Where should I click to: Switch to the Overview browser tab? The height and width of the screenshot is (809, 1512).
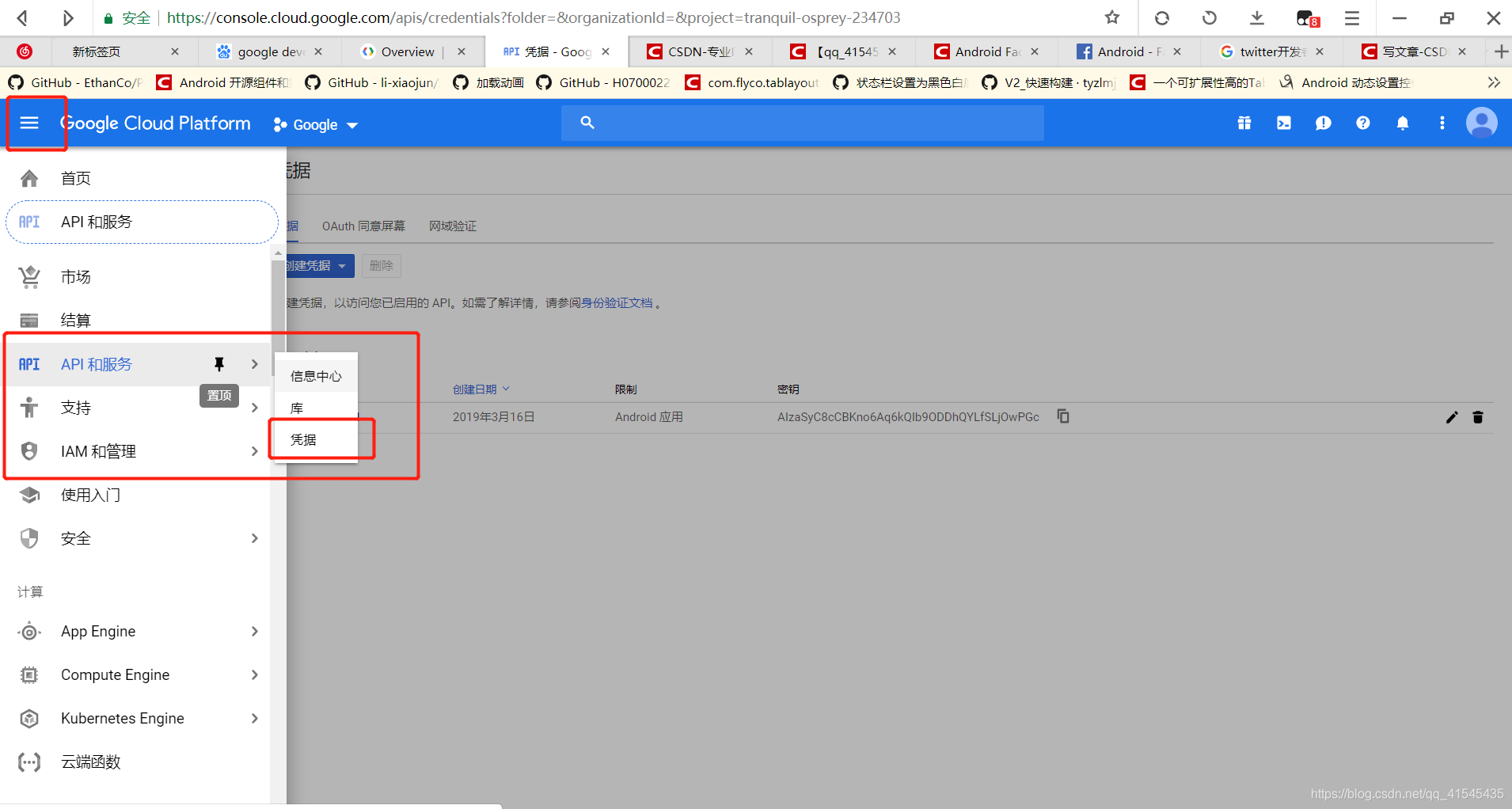(412, 51)
